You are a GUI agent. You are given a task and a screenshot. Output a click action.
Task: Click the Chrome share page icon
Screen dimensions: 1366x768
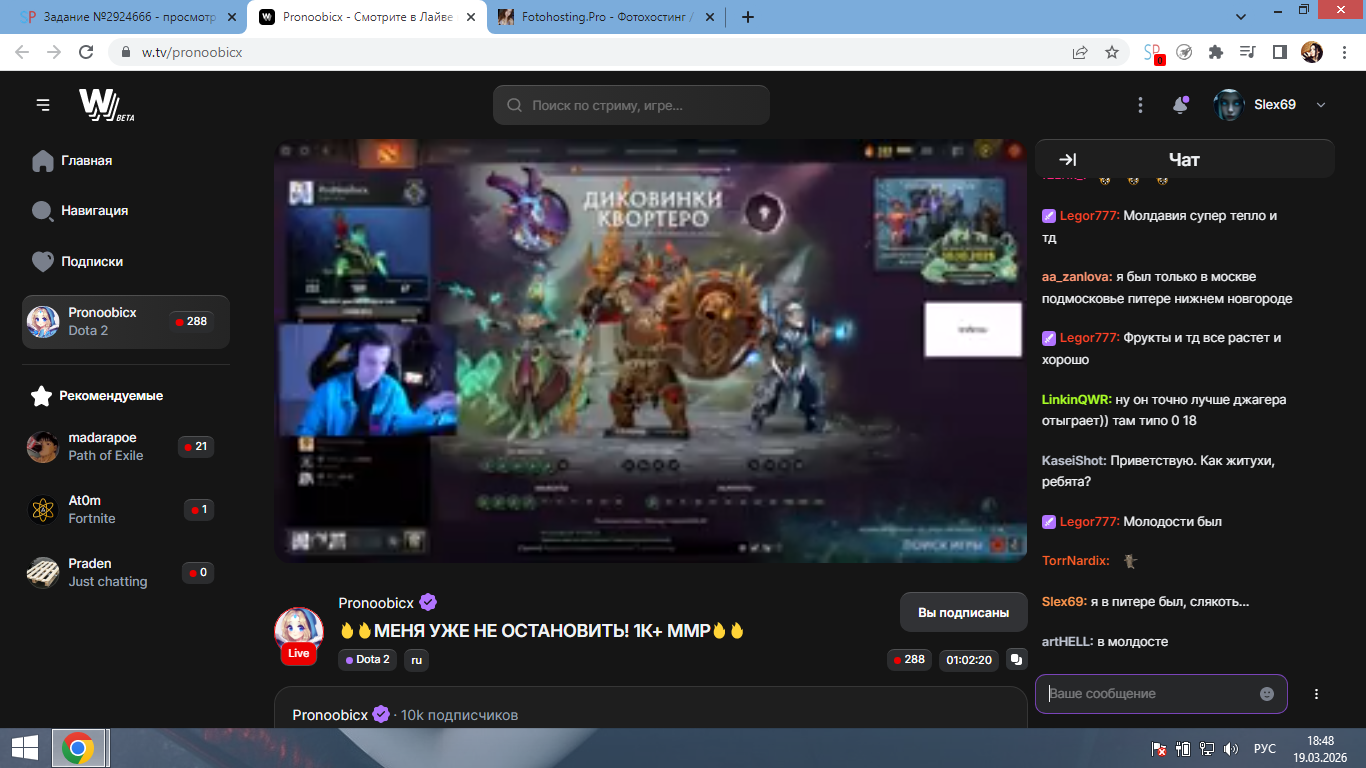[1080, 52]
